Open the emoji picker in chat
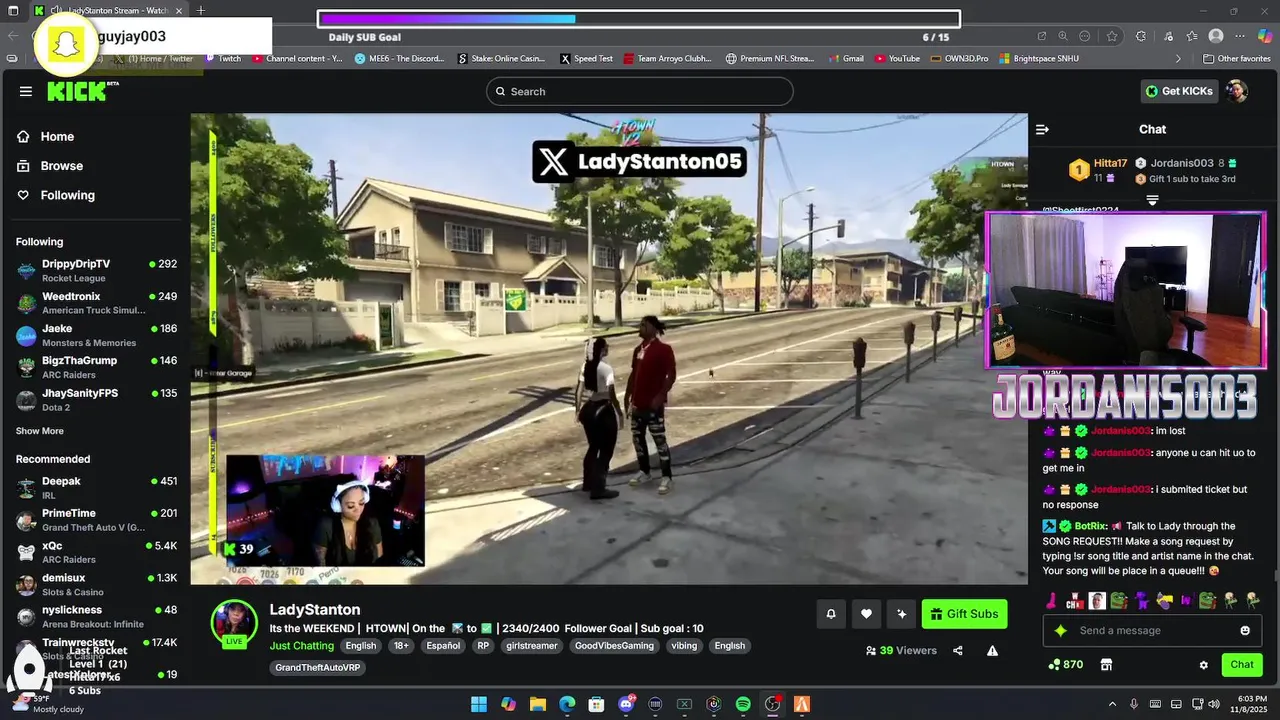Image resolution: width=1280 pixels, height=720 pixels. coord(1245,631)
